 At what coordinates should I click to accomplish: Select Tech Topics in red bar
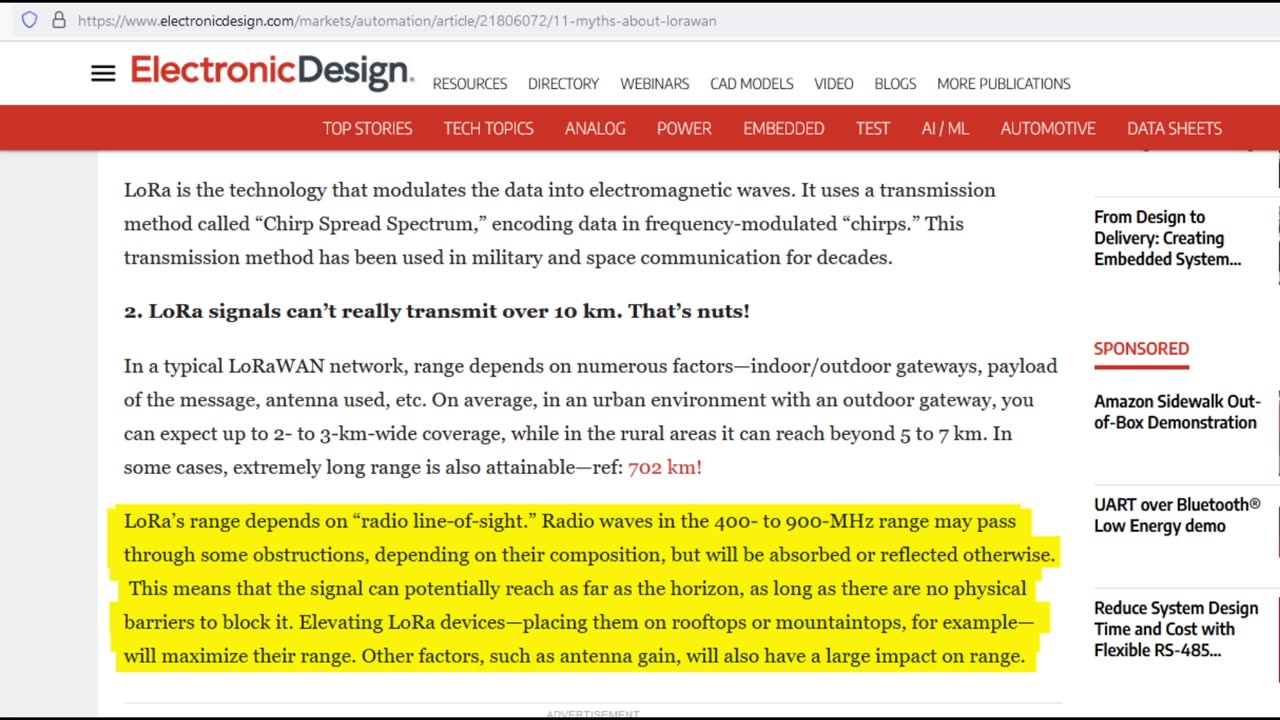coord(489,128)
